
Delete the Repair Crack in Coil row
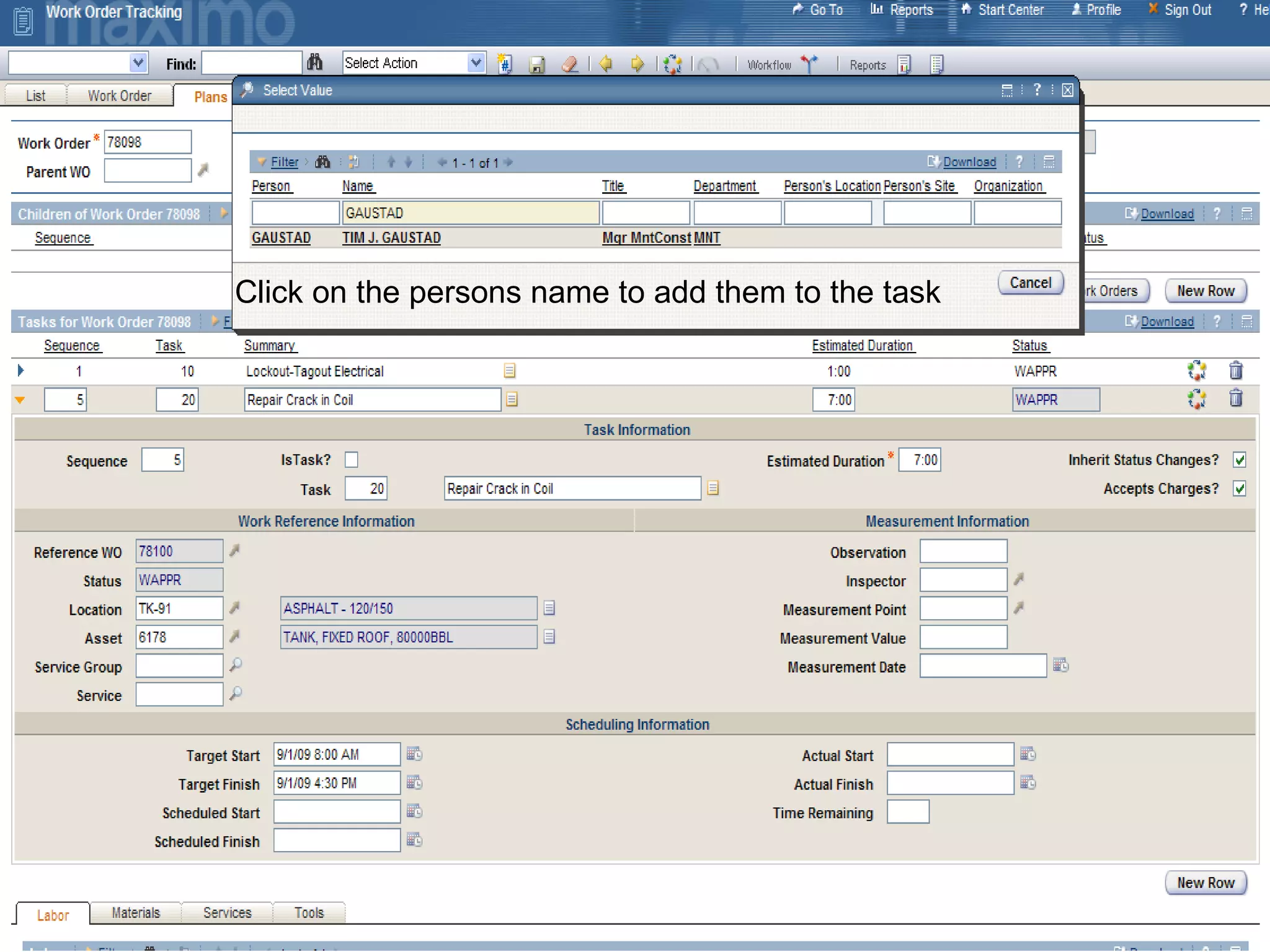[1236, 398]
